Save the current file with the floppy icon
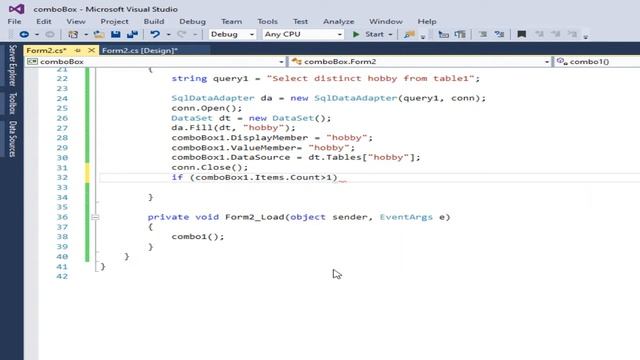Image resolution: width=640 pixels, height=360 pixels. click(x=116, y=34)
